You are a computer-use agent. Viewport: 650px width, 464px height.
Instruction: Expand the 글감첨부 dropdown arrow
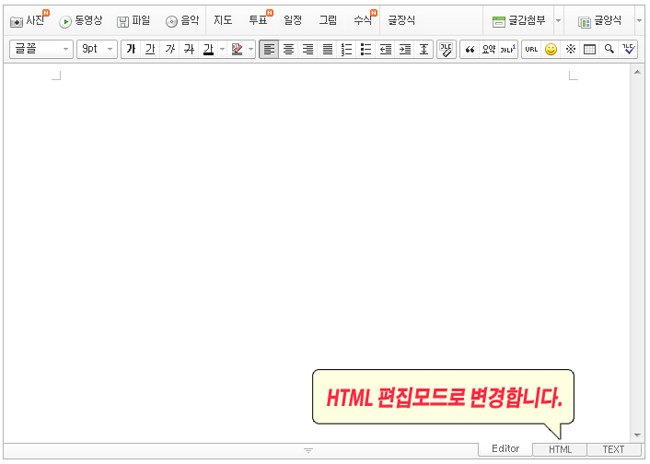tap(558, 21)
